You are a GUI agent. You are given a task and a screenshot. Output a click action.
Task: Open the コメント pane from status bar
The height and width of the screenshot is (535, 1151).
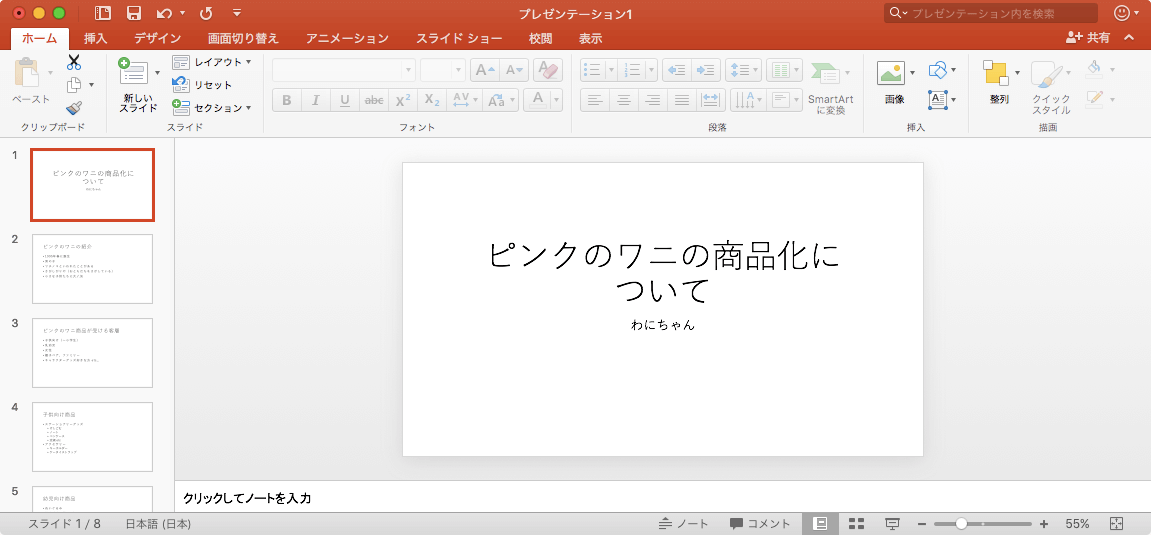[759, 524]
